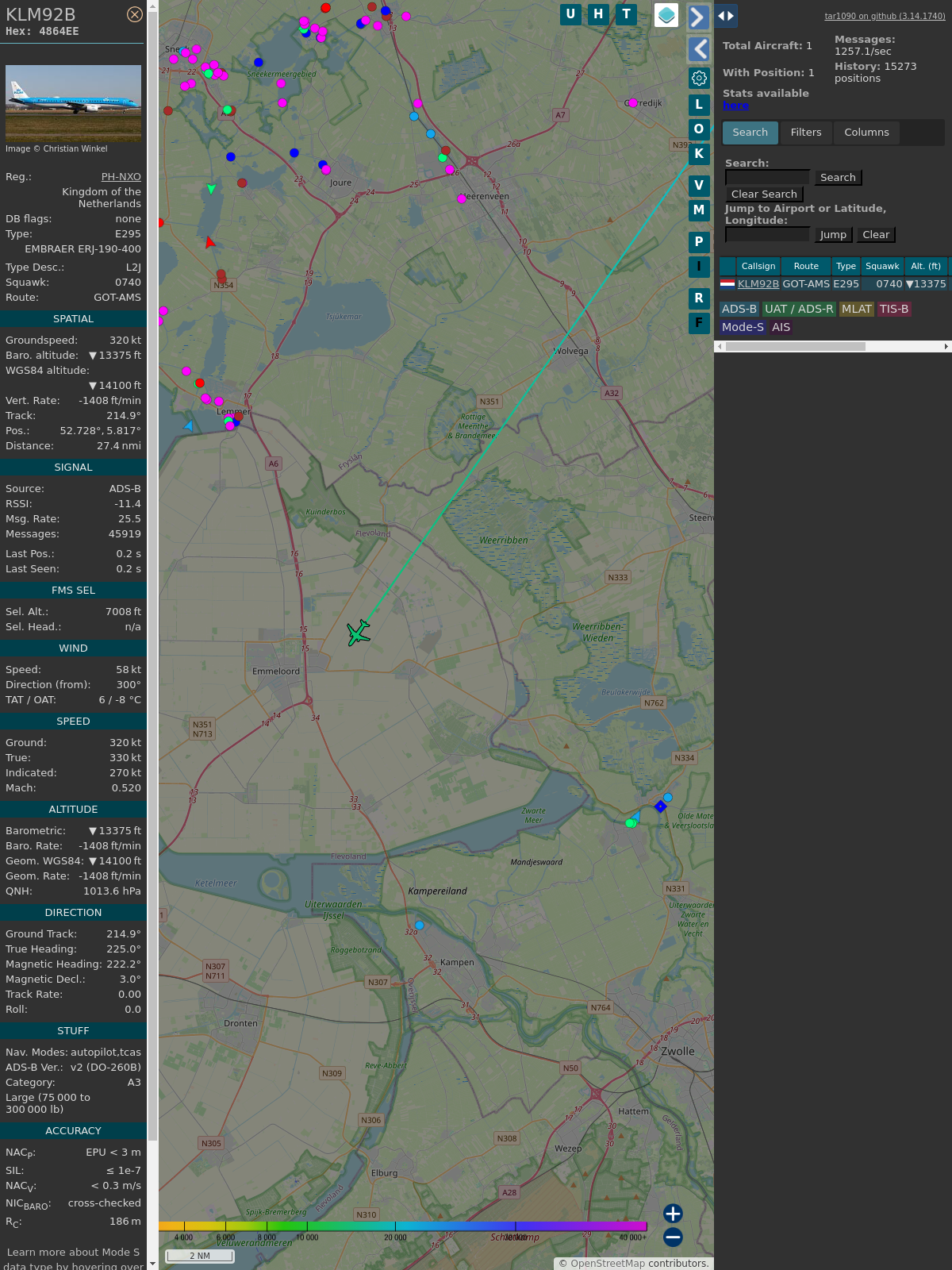
Task: Toggle the R map button
Action: (699, 298)
